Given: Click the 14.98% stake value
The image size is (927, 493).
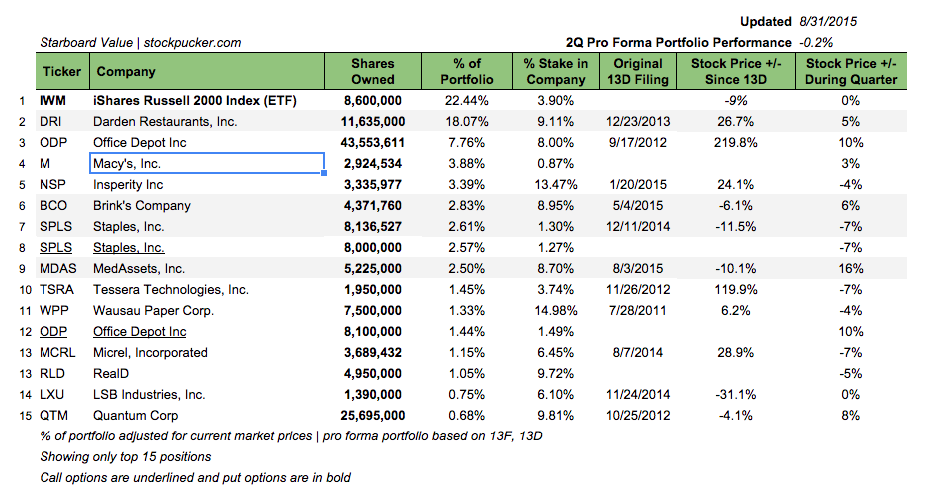Looking at the screenshot, I should [x=556, y=310].
